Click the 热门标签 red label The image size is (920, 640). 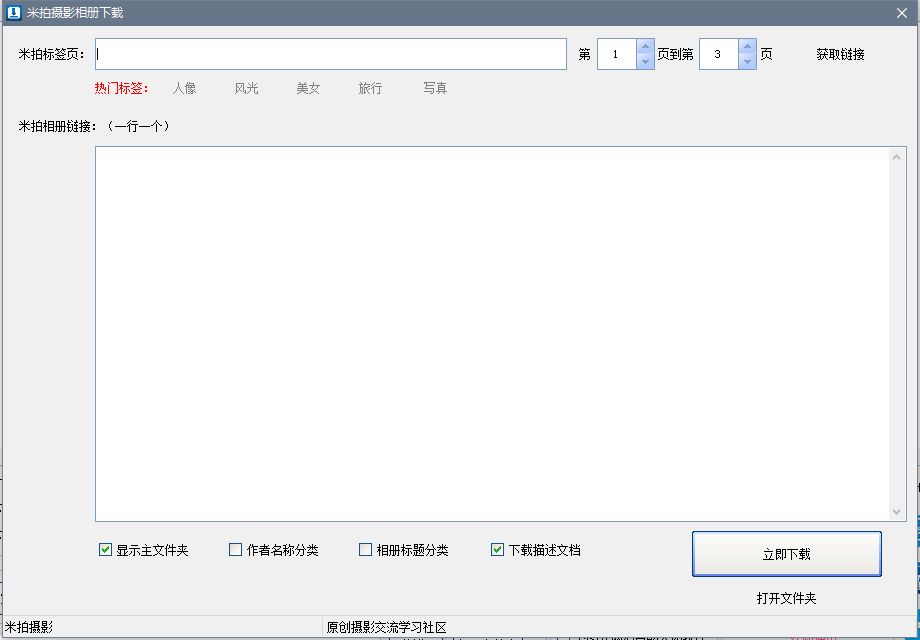[x=121, y=89]
